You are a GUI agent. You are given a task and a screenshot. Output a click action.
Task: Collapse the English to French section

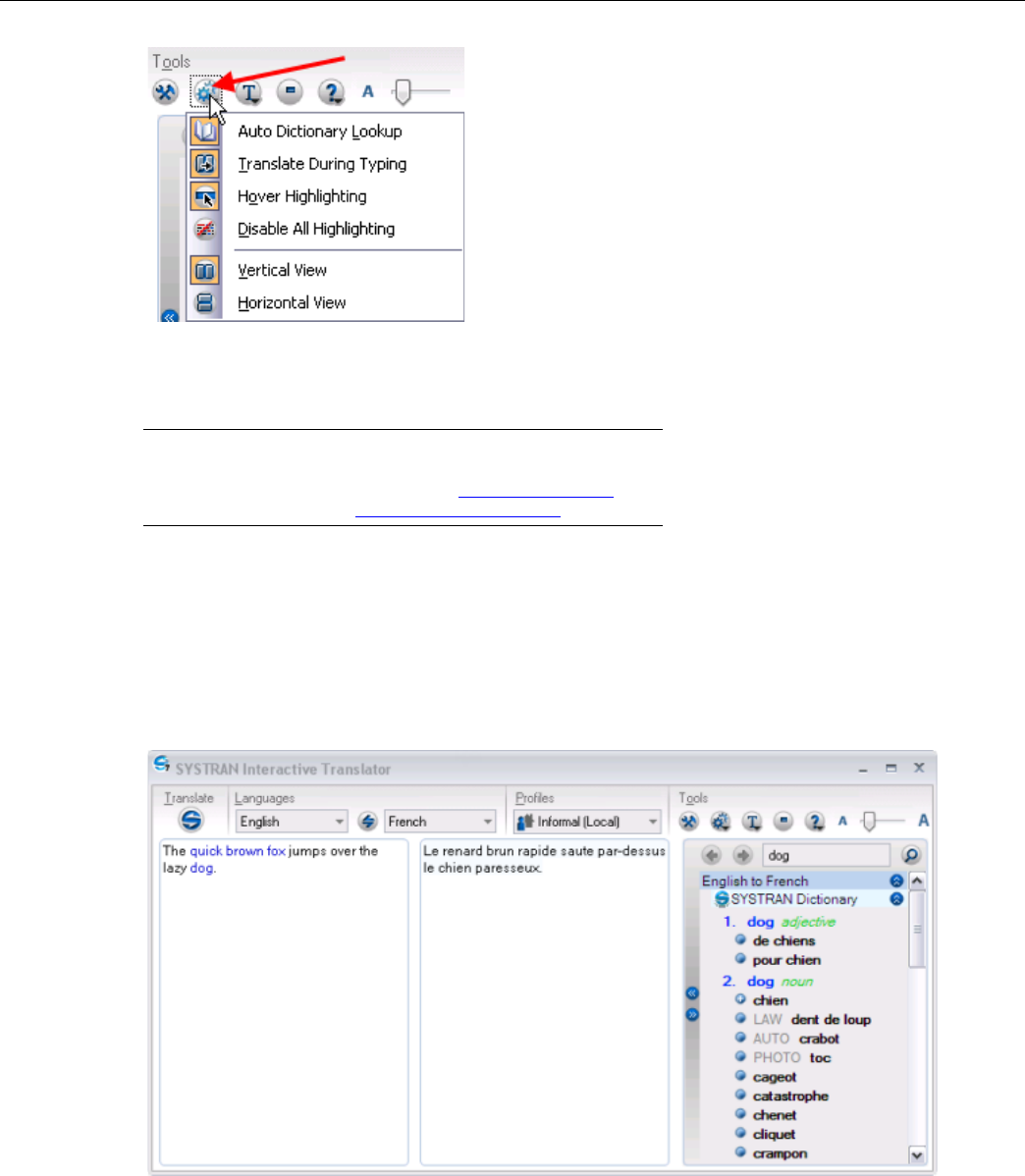[x=896, y=881]
